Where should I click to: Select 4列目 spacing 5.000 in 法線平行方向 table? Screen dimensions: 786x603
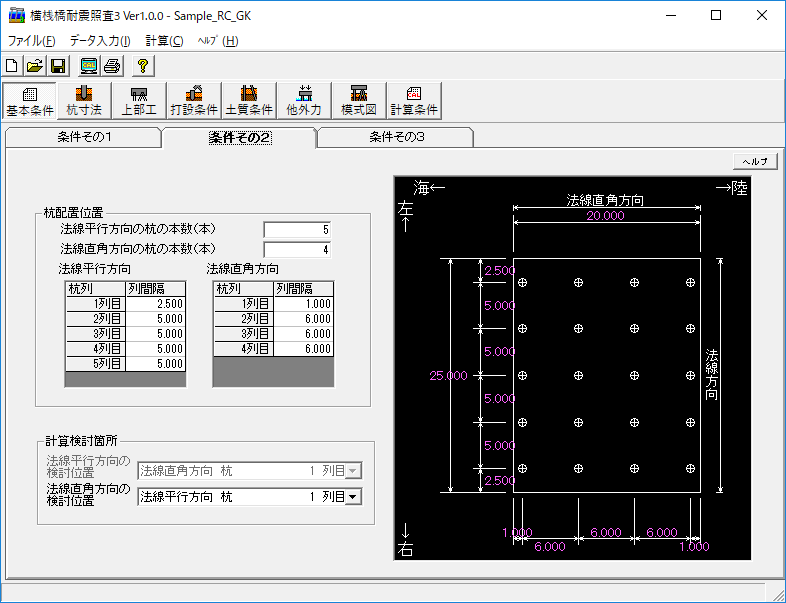pos(156,349)
